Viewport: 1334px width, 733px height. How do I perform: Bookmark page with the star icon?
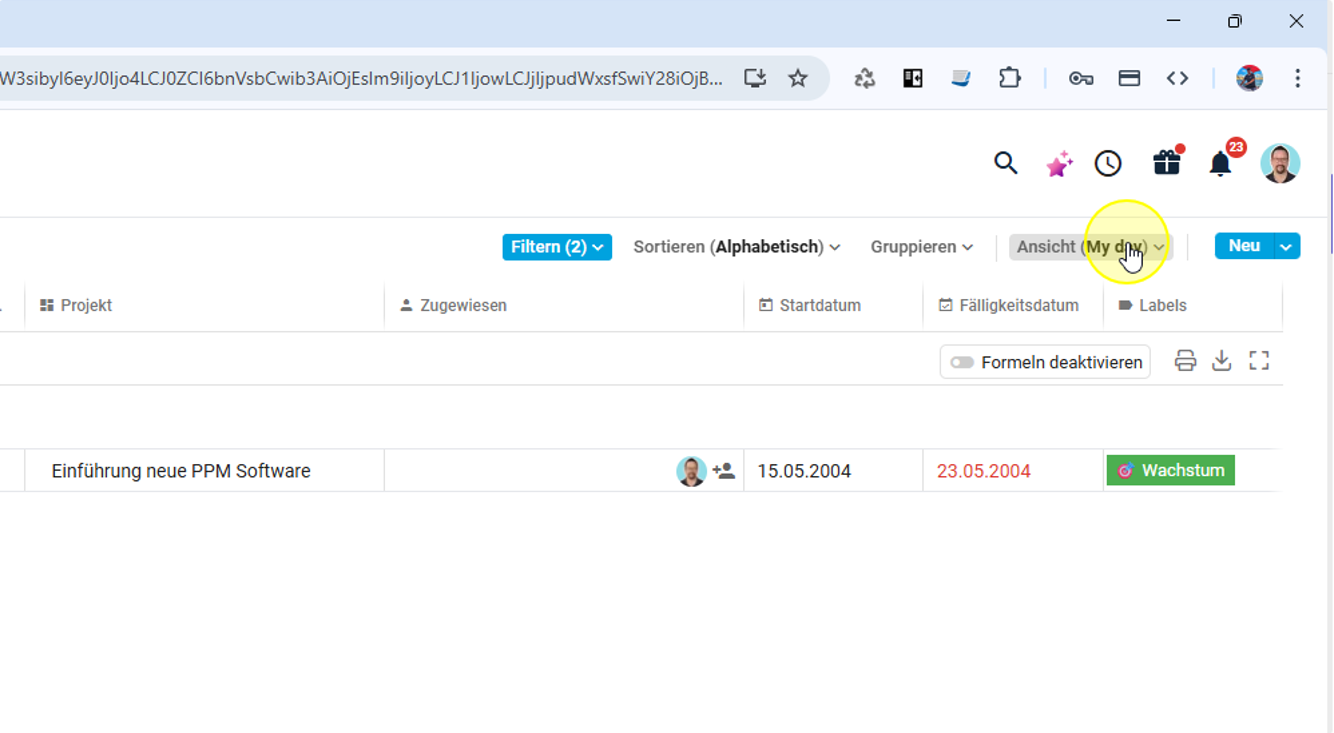coord(798,78)
